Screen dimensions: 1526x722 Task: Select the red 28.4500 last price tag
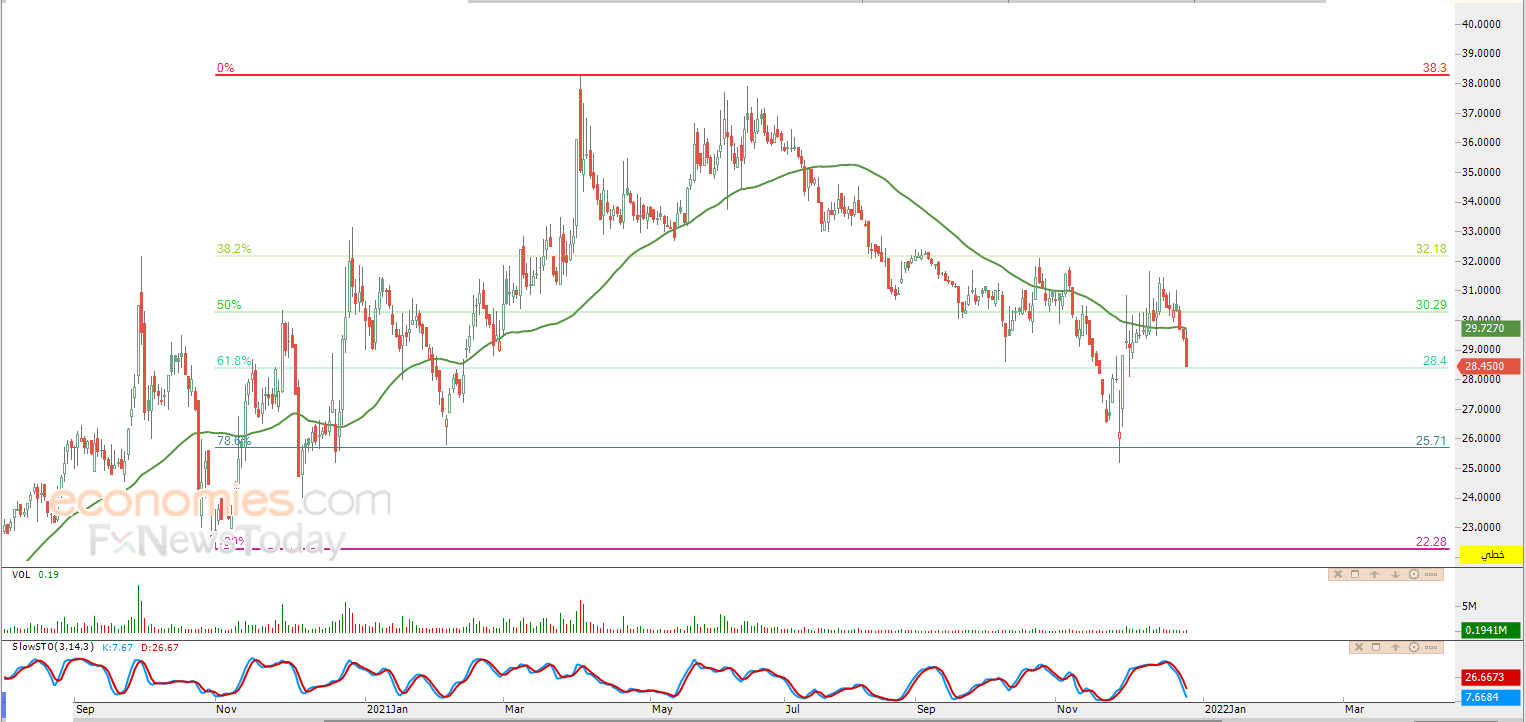click(x=1491, y=366)
